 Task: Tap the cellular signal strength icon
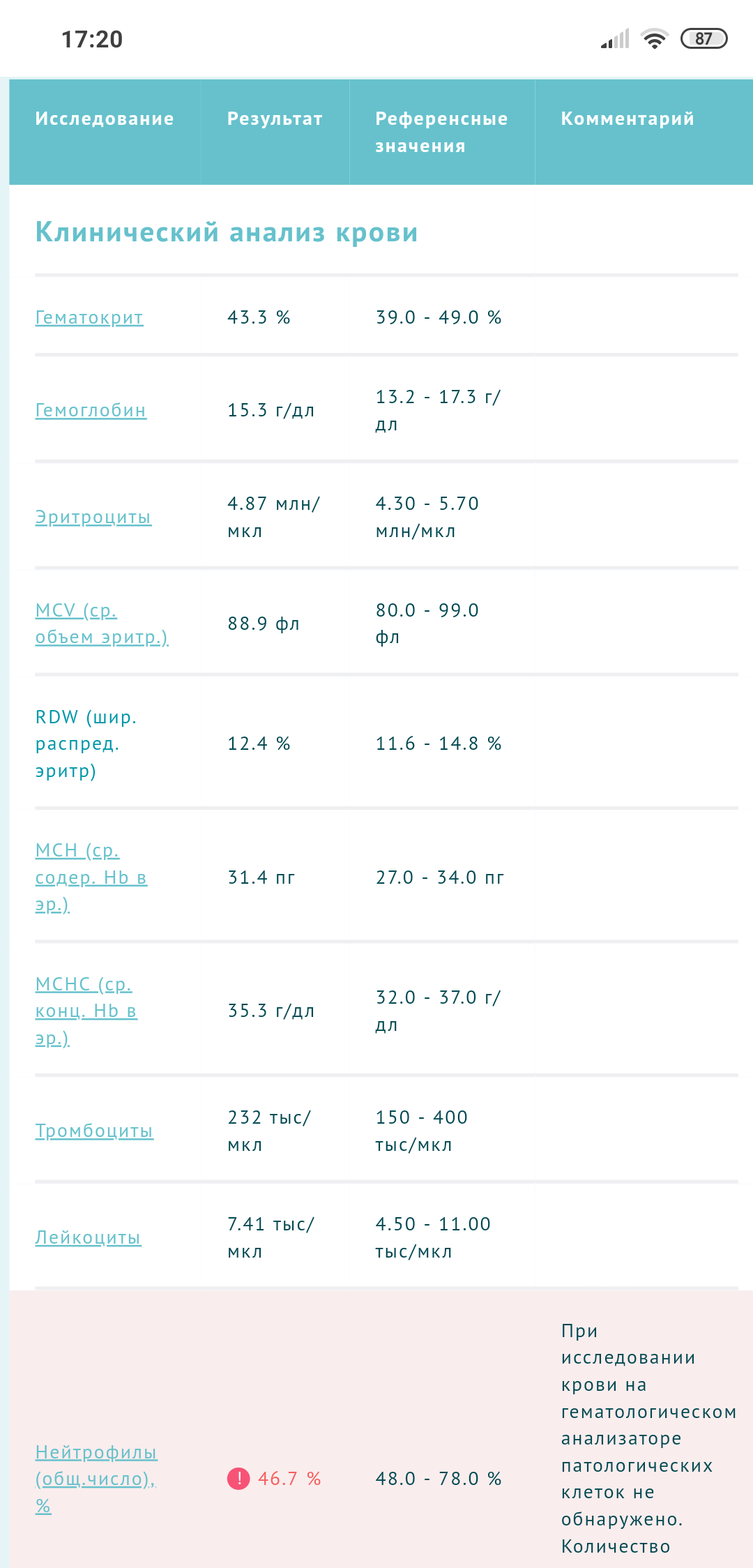(x=615, y=39)
